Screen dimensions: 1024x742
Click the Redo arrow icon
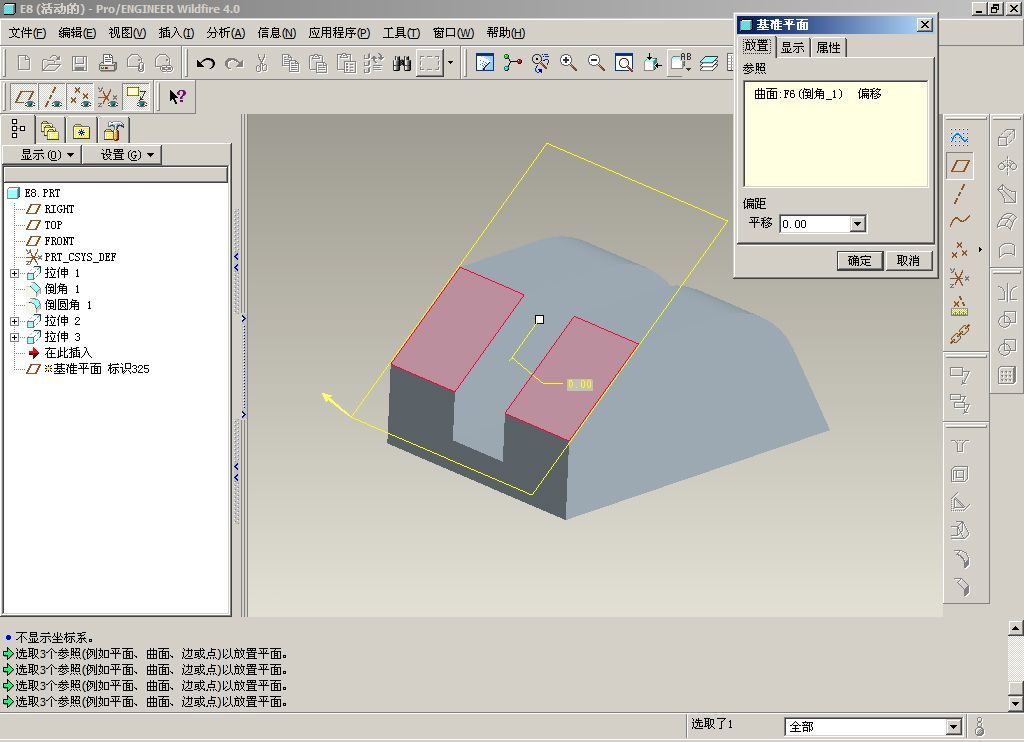pyautogui.click(x=234, y=63)
